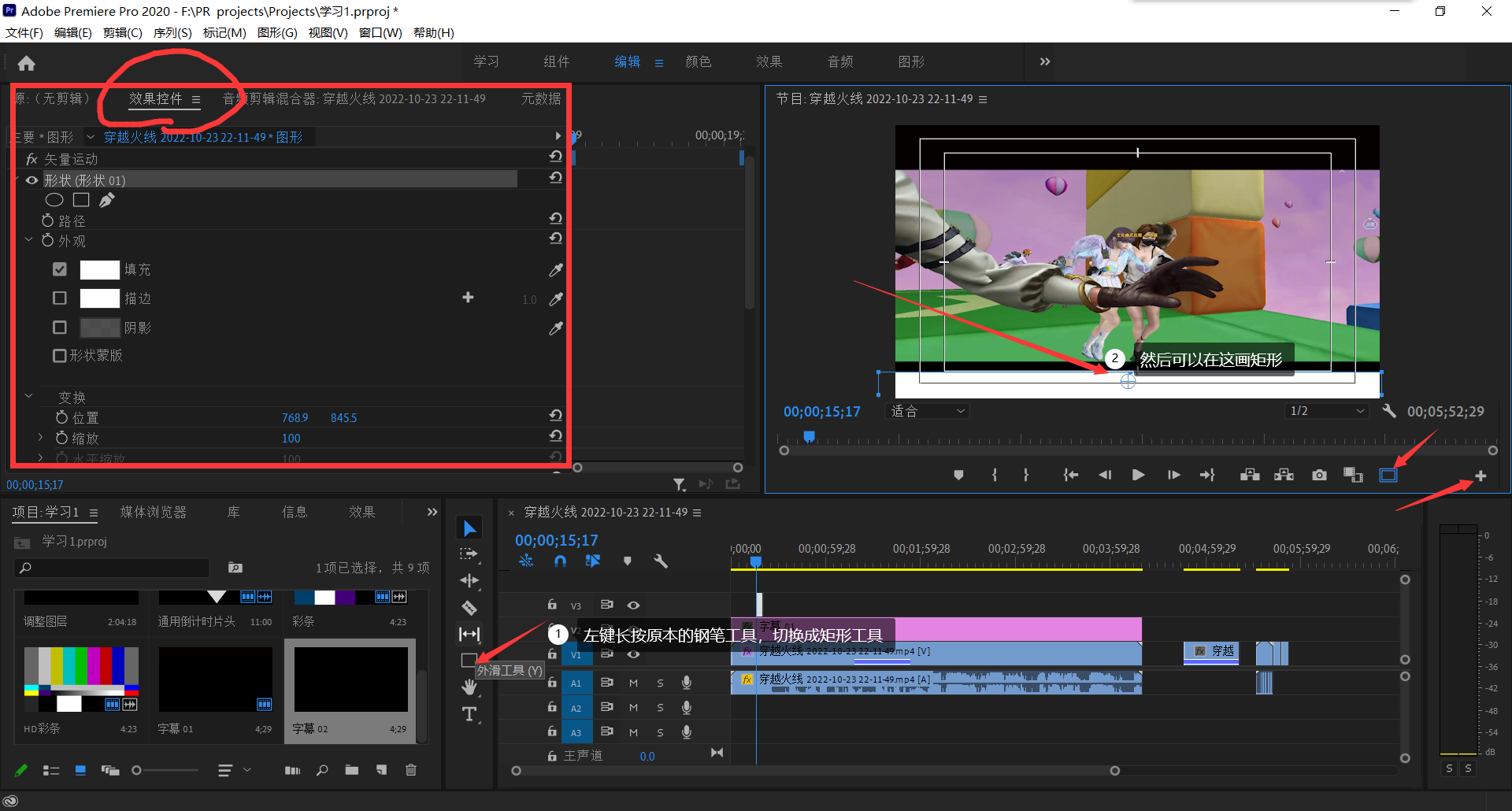Play the sequence in Program Monitor

click(x=1138, y=475)
